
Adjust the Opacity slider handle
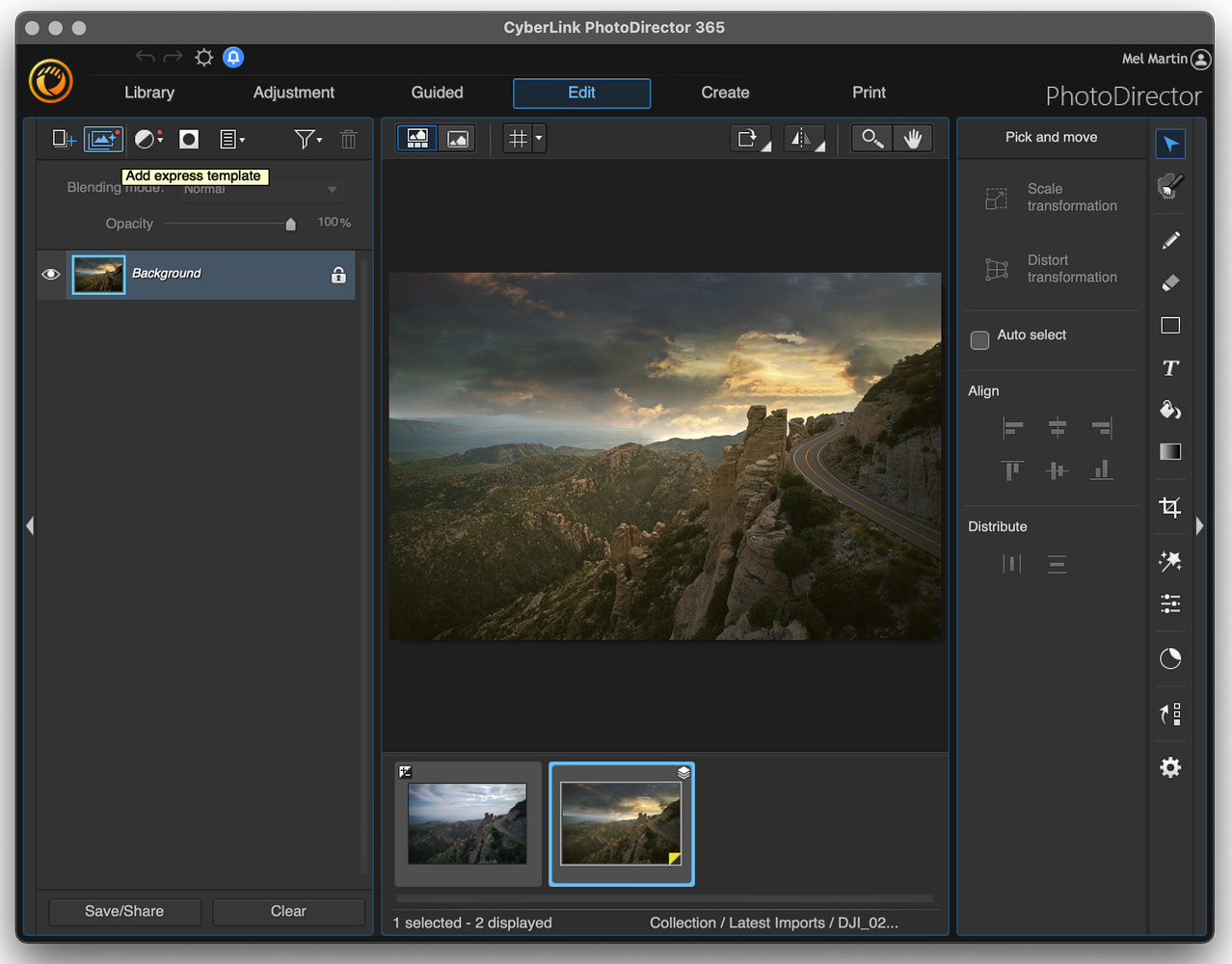[x=290, y=224]
